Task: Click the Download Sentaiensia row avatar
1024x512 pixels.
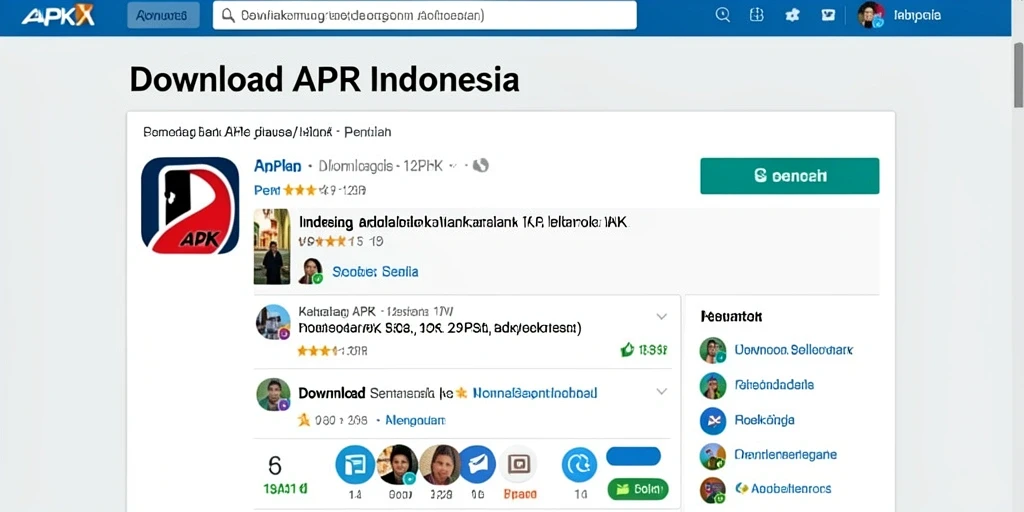Action: [x=273, y=394]
